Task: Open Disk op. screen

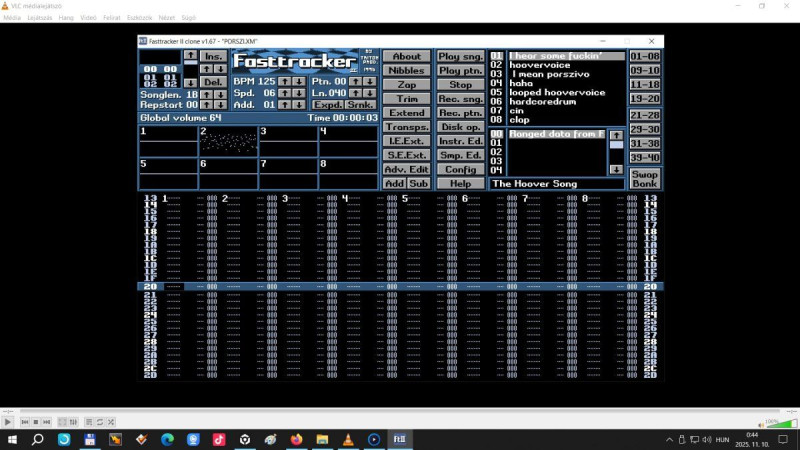Action: coord(460,127)
